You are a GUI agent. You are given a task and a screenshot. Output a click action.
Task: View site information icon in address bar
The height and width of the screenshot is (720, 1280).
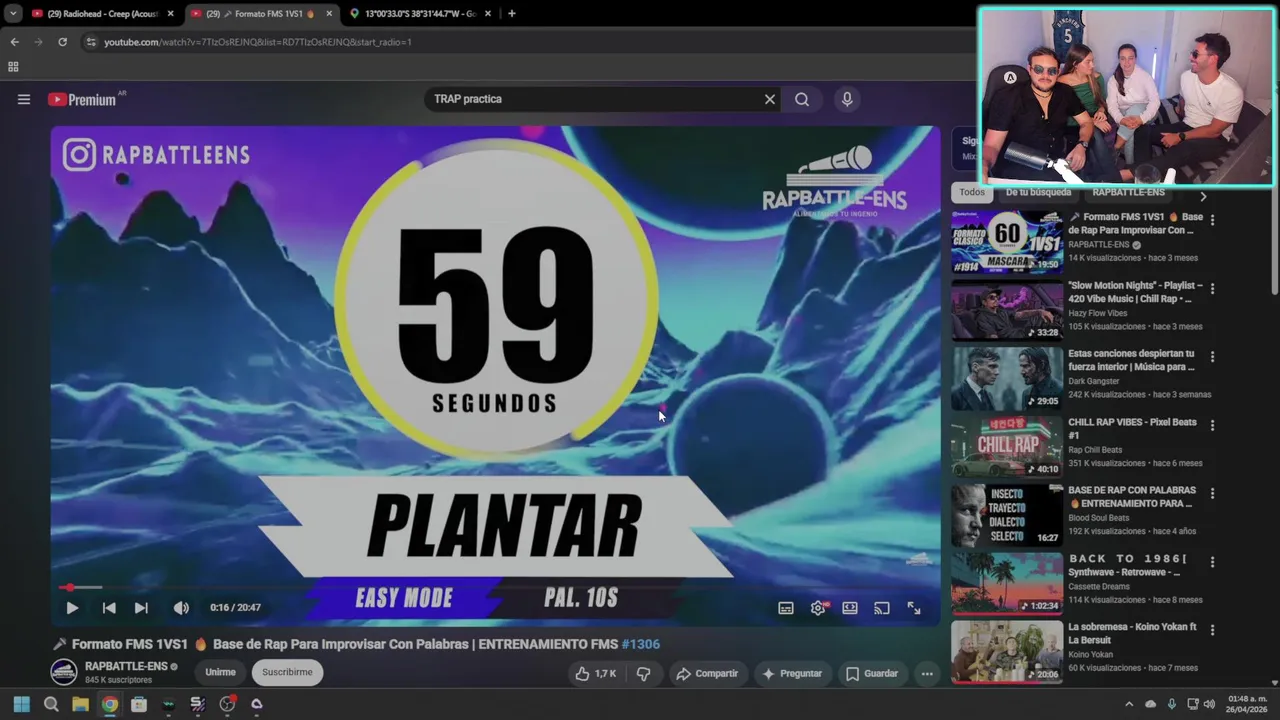pyautogui.click(x=91, y=42)
